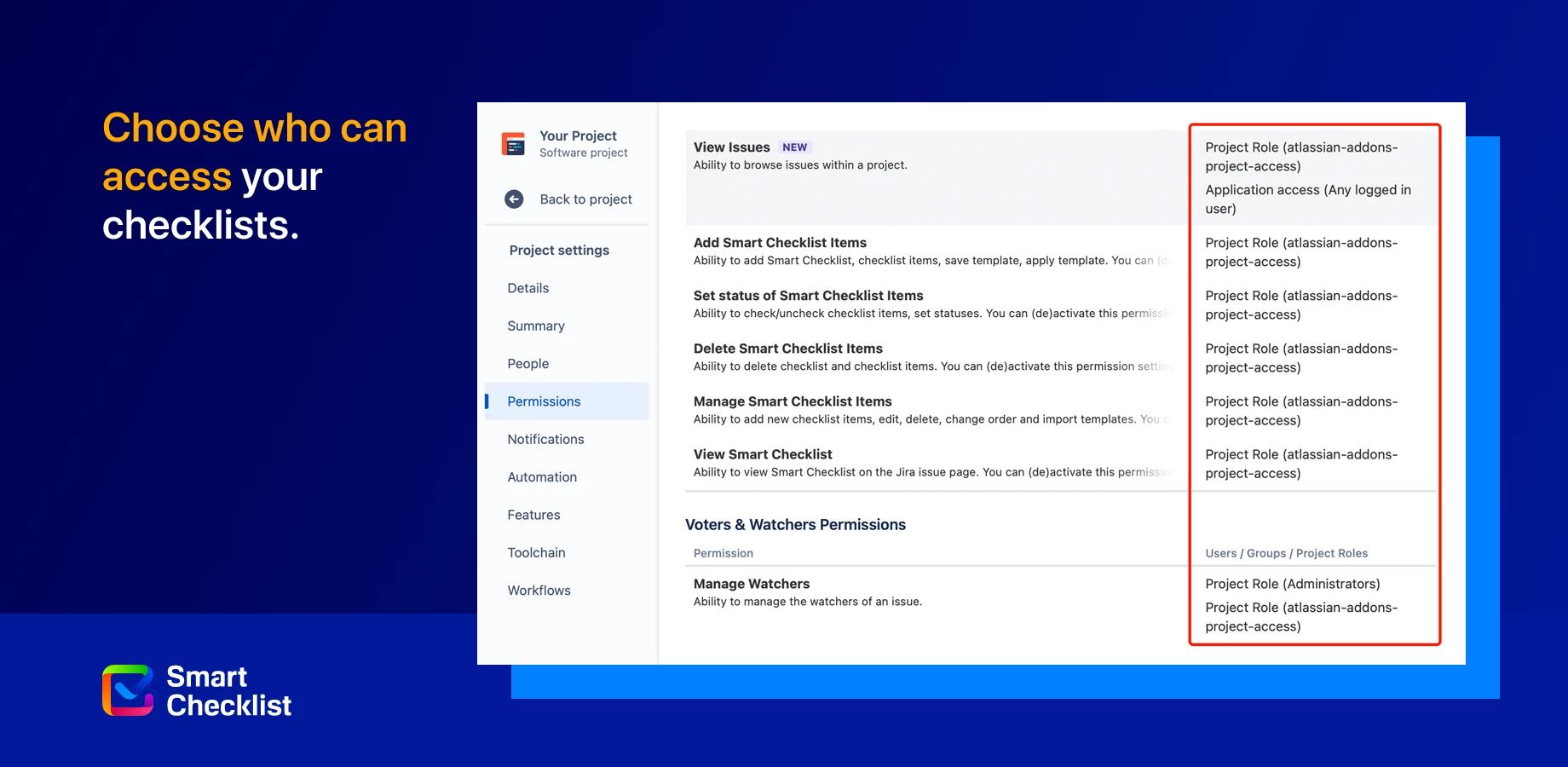Click Project Role link for View Issues
1568x767 pixels.
pos(1301,156)
